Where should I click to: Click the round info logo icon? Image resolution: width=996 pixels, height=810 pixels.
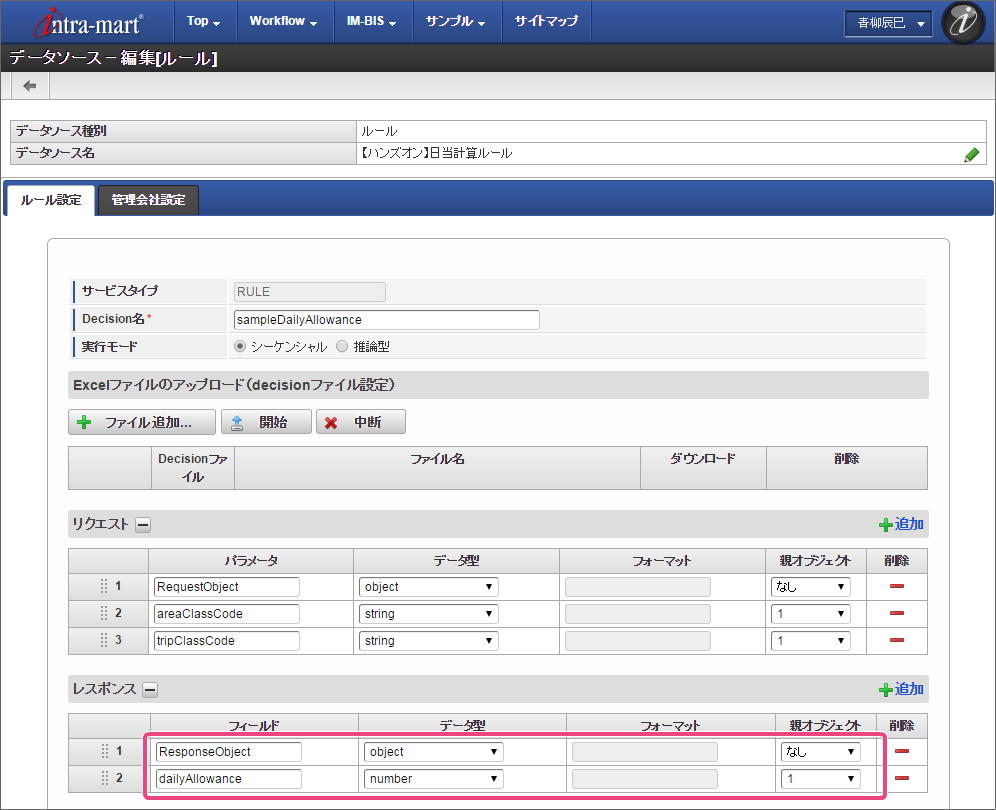pyautogui.click(x=963, y=22)
